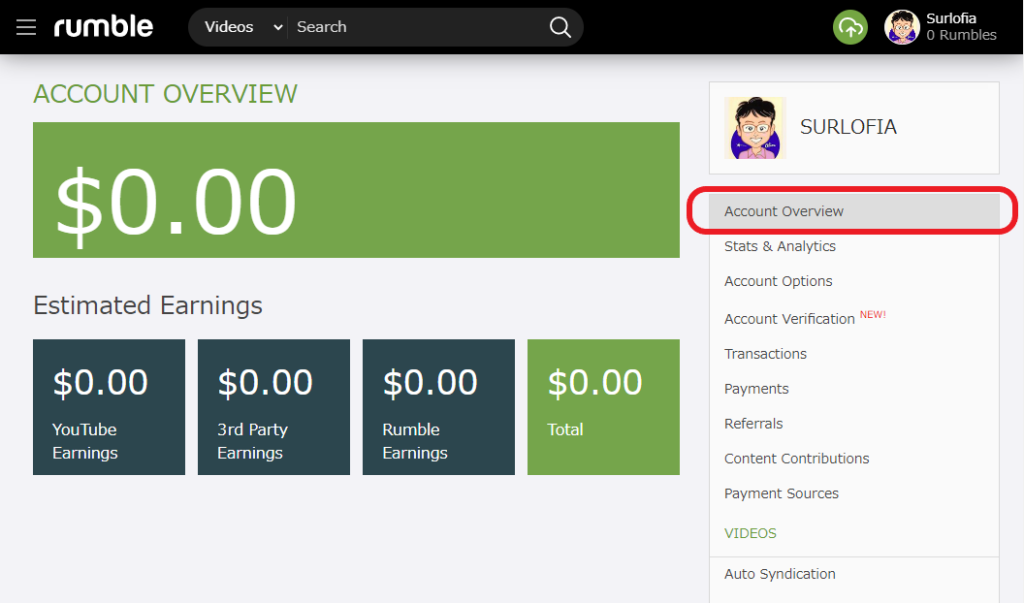1024x603 pixels.
Task: Navigate to Referrals
Action: click(x=753, y=424)
